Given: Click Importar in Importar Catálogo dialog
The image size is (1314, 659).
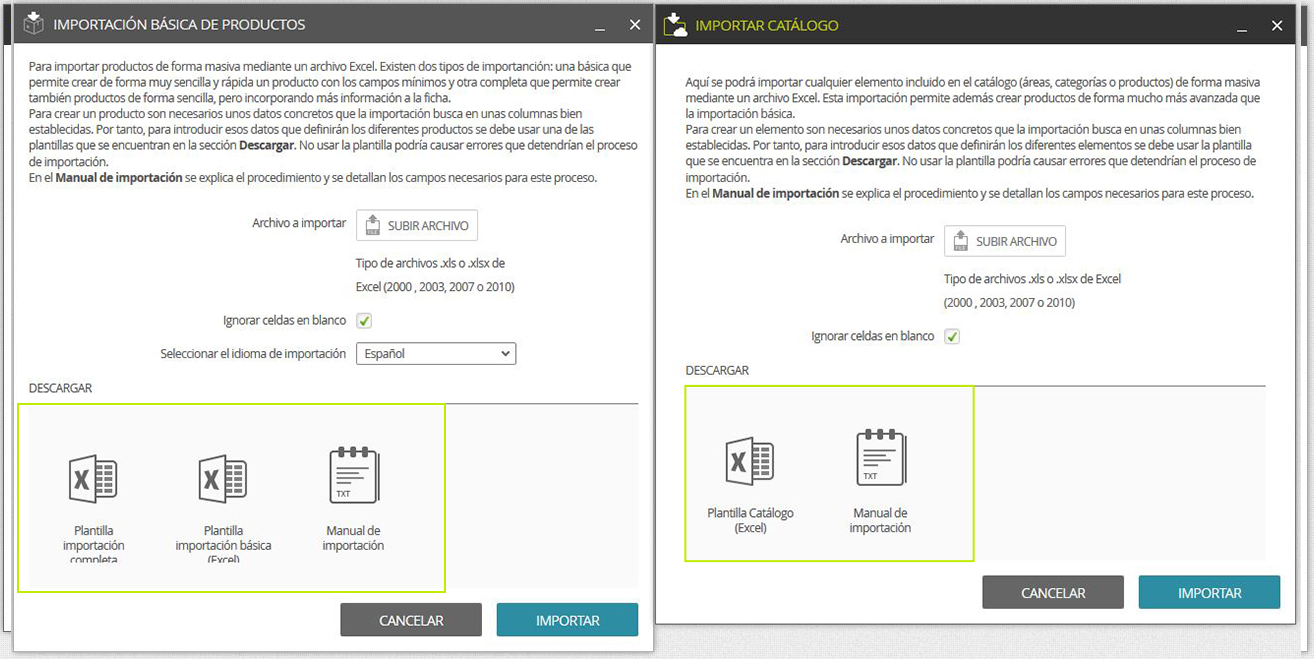Looking at the screenshot, I should point(1209,592).
